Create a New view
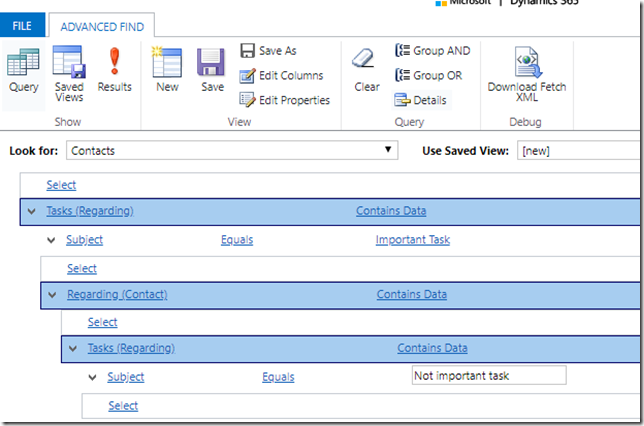644x426 pixels. coord(167,69)
